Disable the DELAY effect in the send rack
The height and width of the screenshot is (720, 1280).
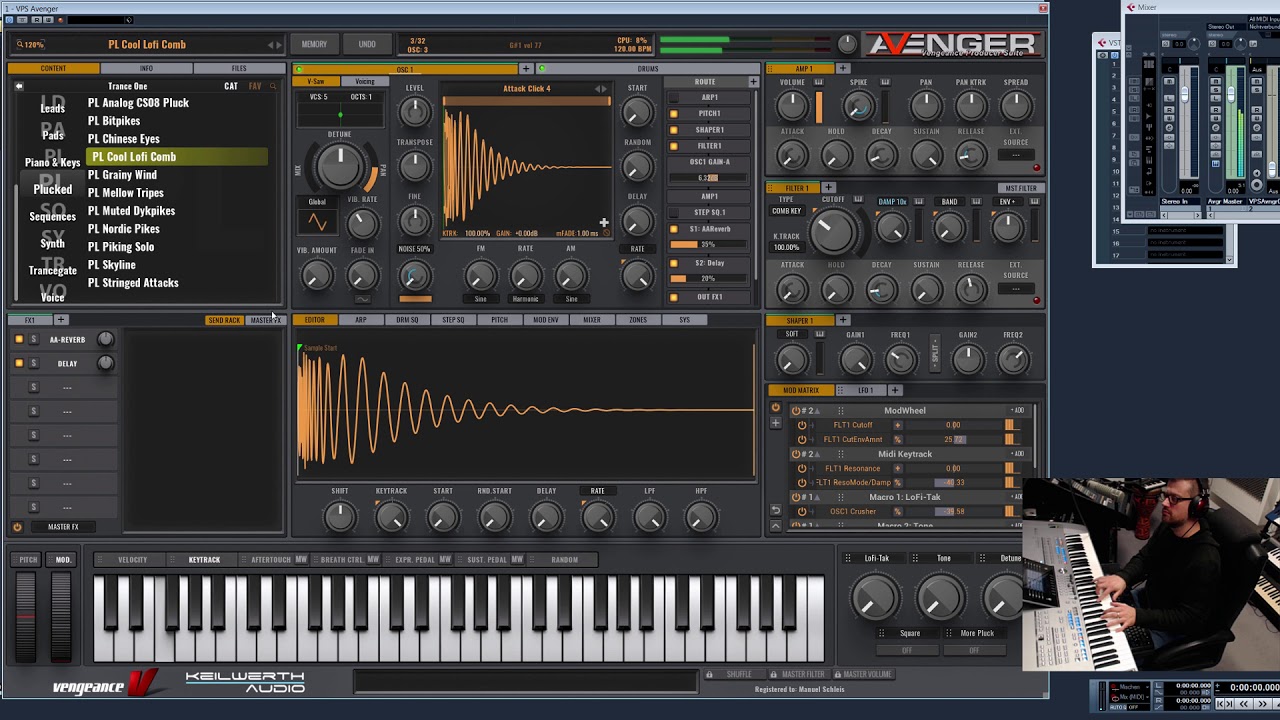18,364
